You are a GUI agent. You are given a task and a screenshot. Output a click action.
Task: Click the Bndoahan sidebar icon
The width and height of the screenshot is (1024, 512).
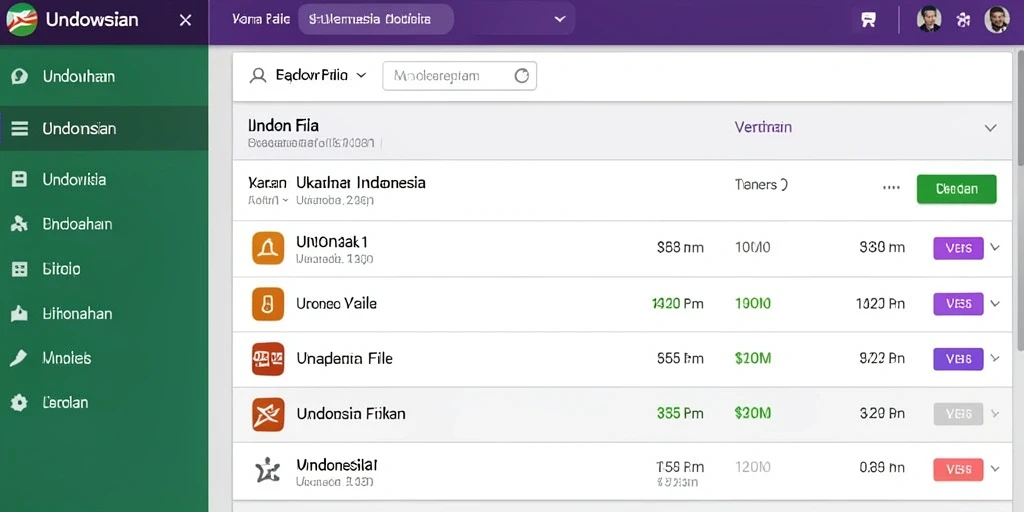(x=20, y=224)
